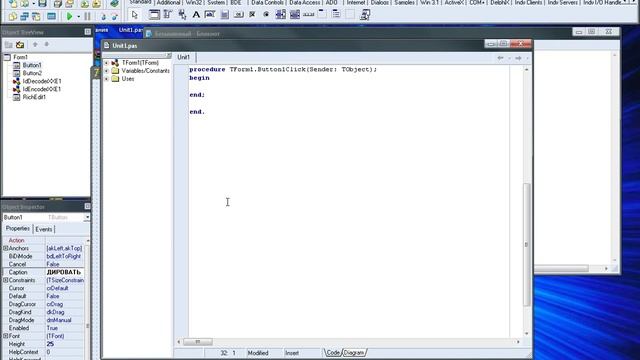Open the Properties tab in Object Inspector

click(x=18, y=229)
